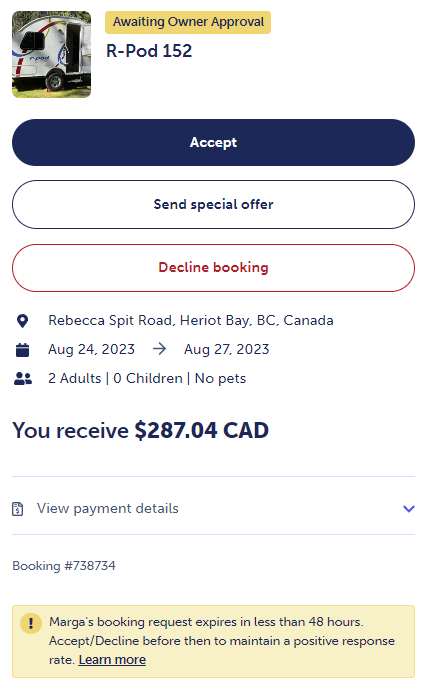432x694 pixels.
Task: Click the yellow warning exclamation icon
Action: point(31,623)
